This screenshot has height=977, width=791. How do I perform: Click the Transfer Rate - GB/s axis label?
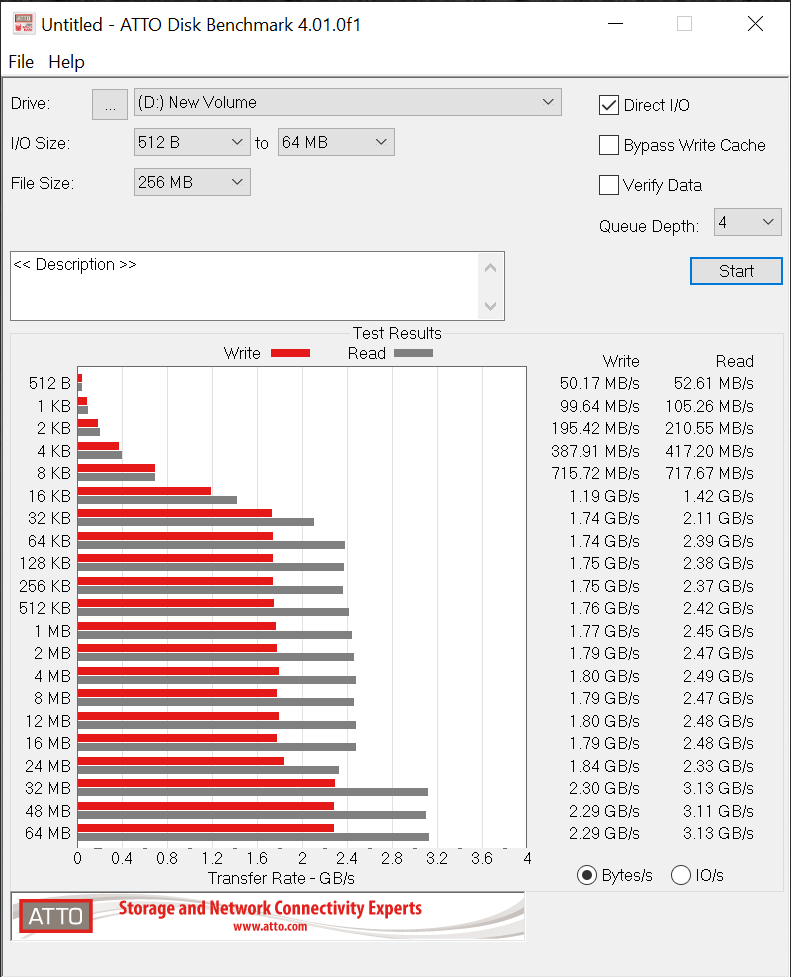(281, 879)
